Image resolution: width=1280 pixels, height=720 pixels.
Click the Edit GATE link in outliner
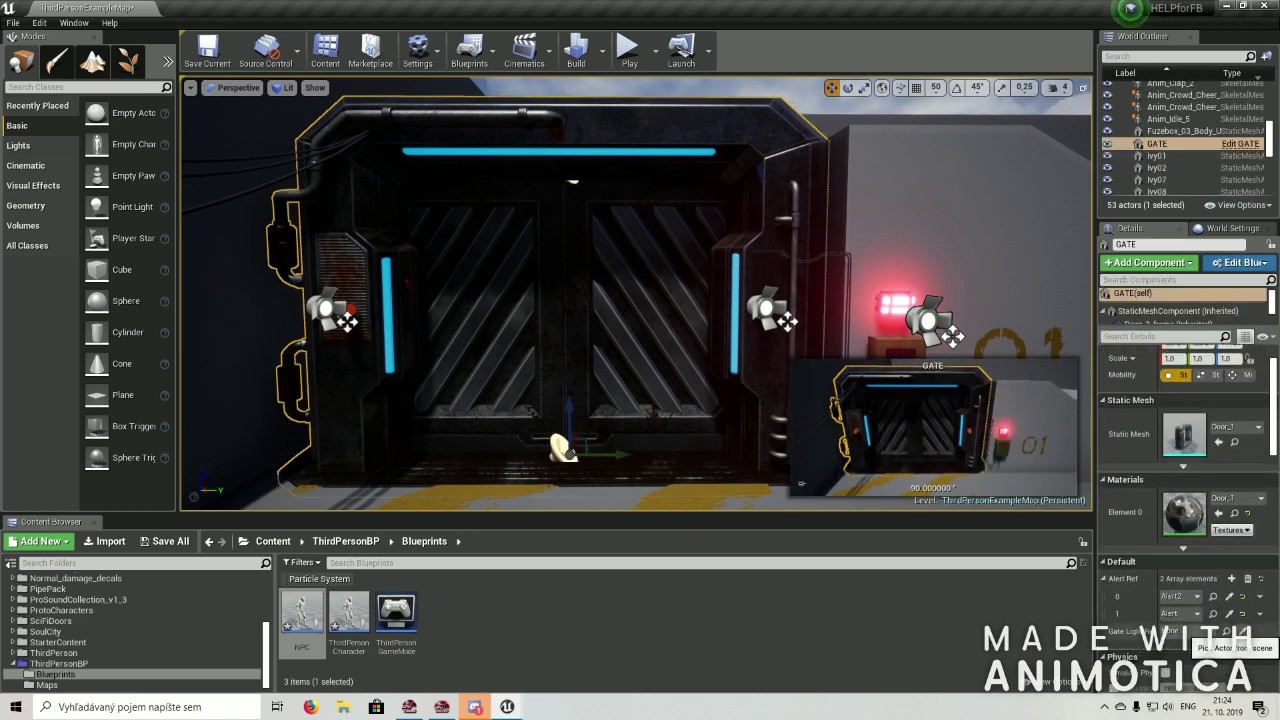[x=1240, y=144]
